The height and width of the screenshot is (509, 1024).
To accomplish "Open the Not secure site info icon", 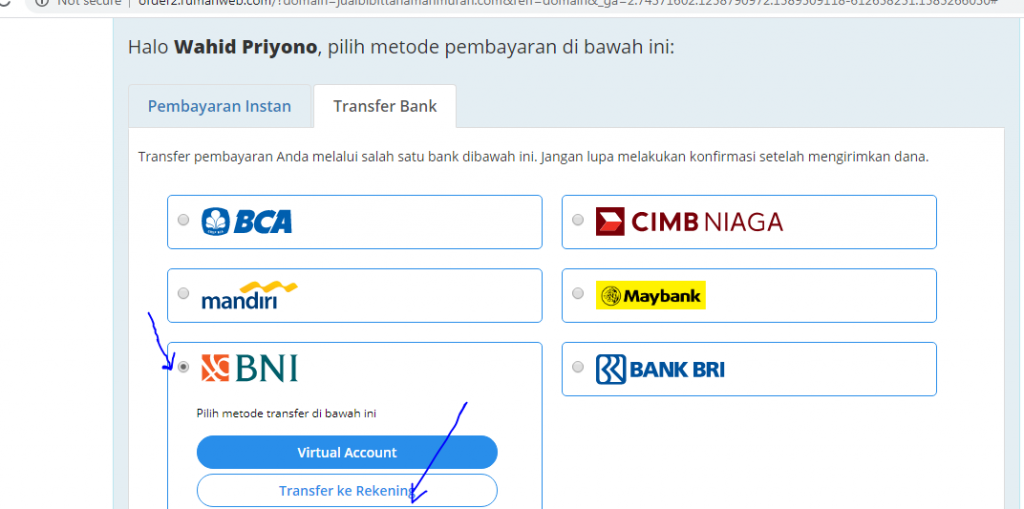I will [42, 3].
